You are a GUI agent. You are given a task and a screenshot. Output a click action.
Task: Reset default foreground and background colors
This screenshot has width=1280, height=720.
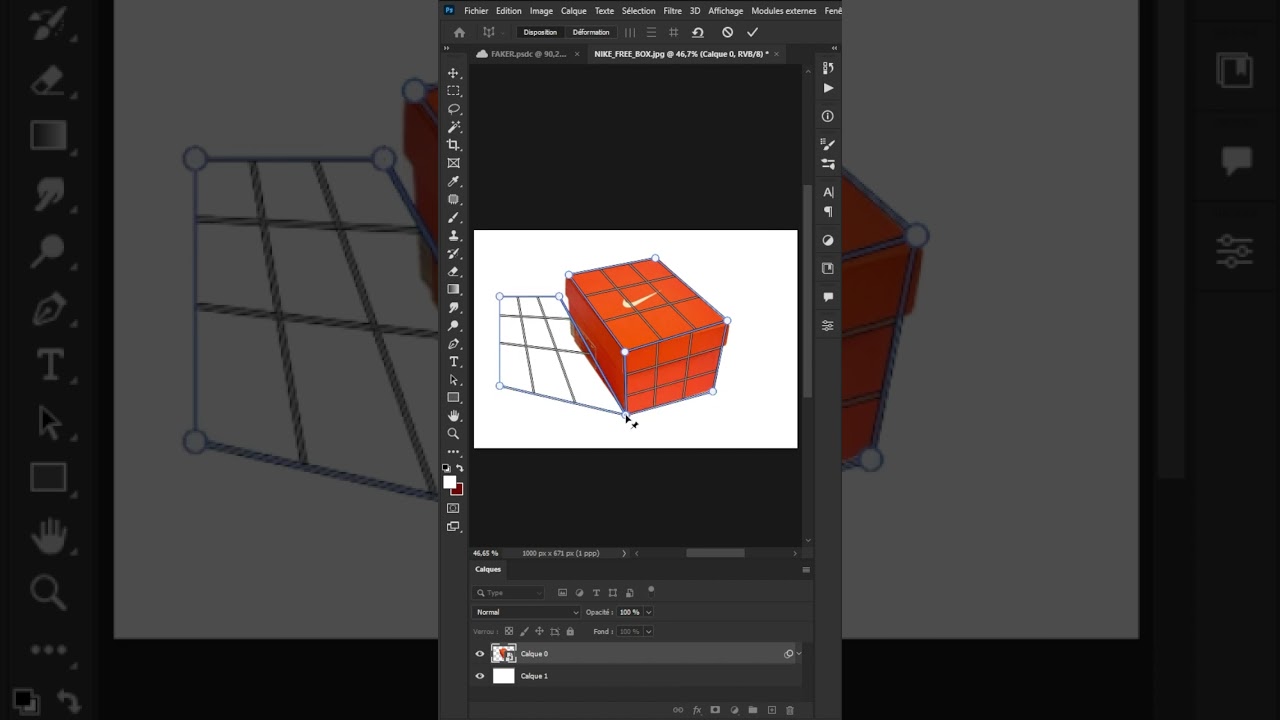point(447,468)
